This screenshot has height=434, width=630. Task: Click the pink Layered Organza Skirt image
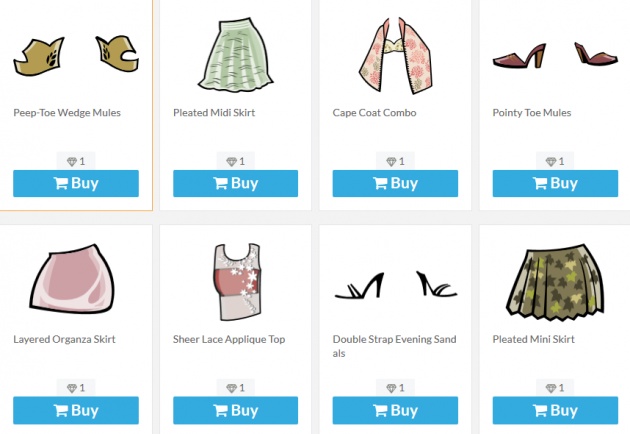pos(72,279)
